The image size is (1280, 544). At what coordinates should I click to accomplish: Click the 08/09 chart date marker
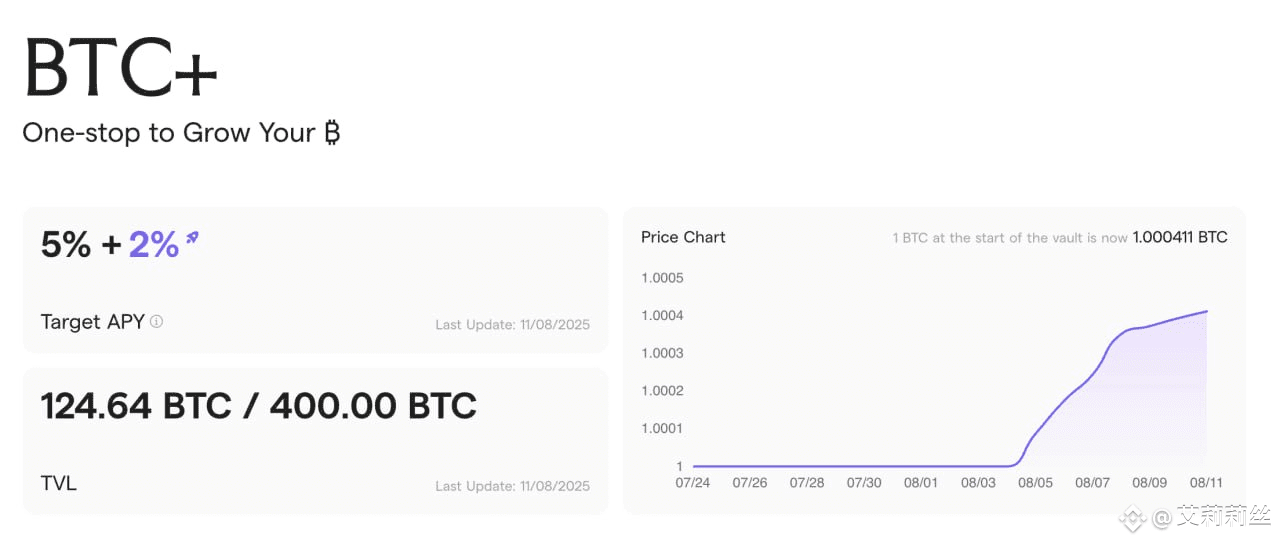(x=1149, y=482)
